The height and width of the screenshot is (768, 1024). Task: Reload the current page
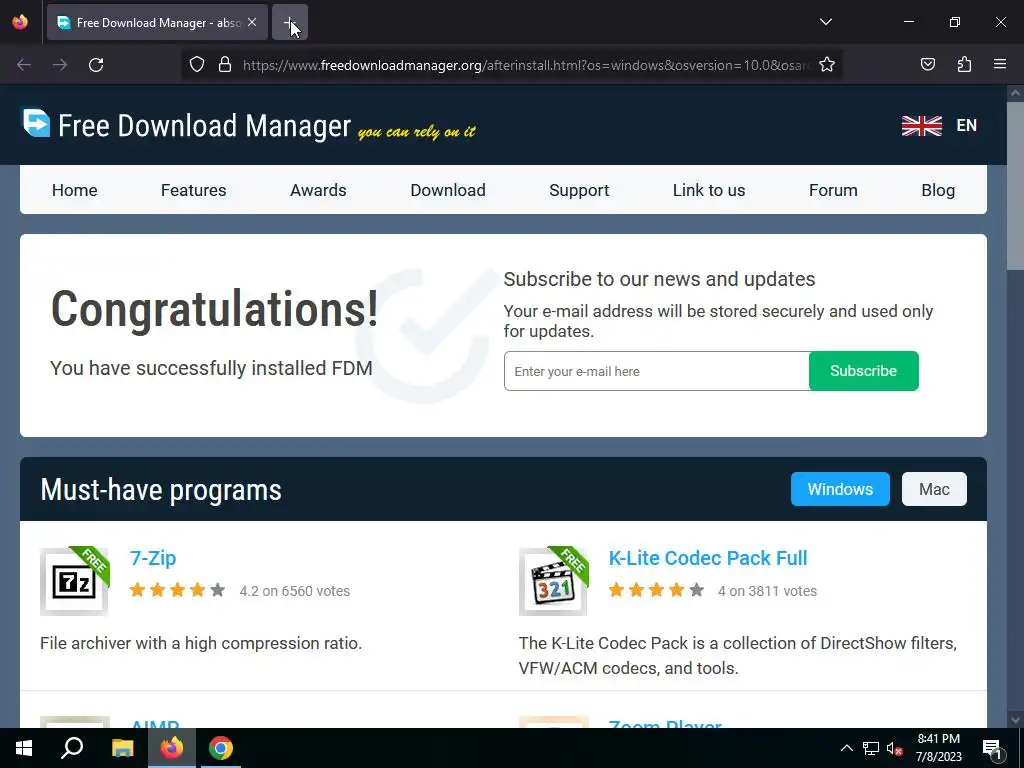pos(96,65)
